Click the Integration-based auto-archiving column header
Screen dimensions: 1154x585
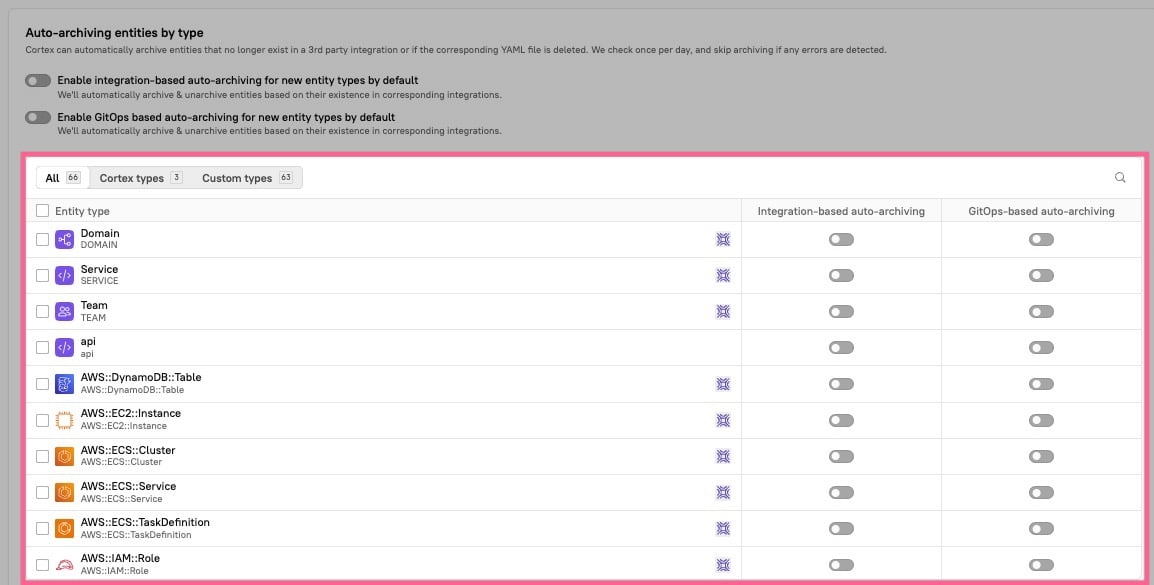pos(841,211)
